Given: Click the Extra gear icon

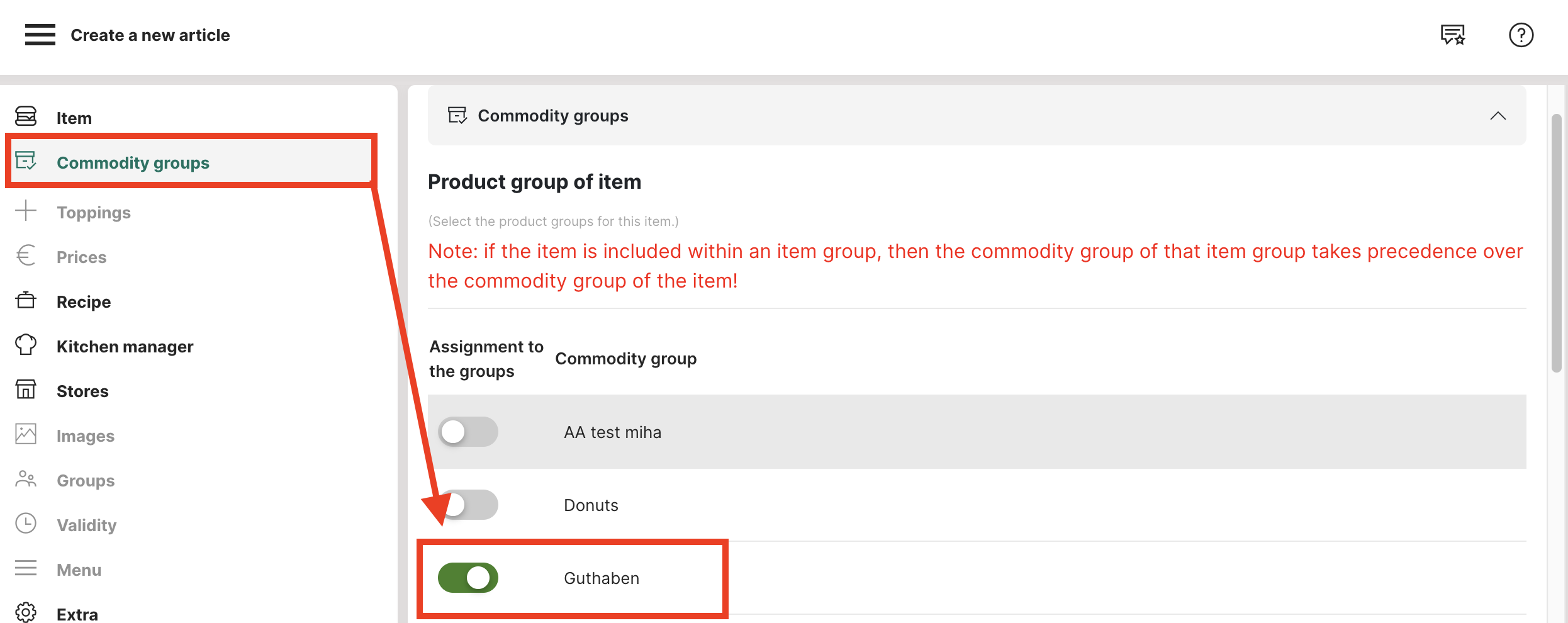Looking at the screenshot, I should coord(26,612).
